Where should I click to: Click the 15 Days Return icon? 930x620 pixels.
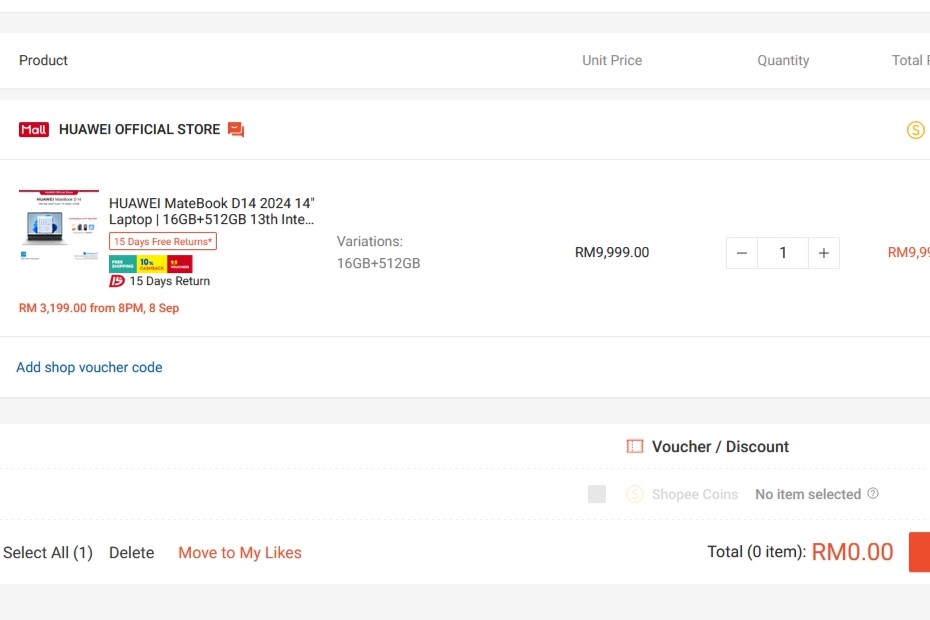[117, 281]
